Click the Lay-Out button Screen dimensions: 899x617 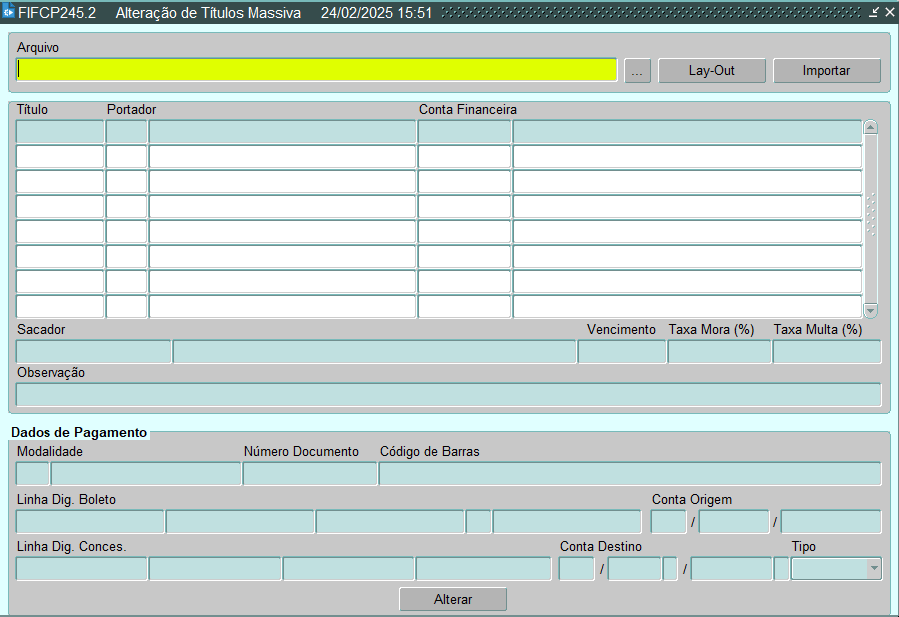pyautogui.click(x=711, y=71)
